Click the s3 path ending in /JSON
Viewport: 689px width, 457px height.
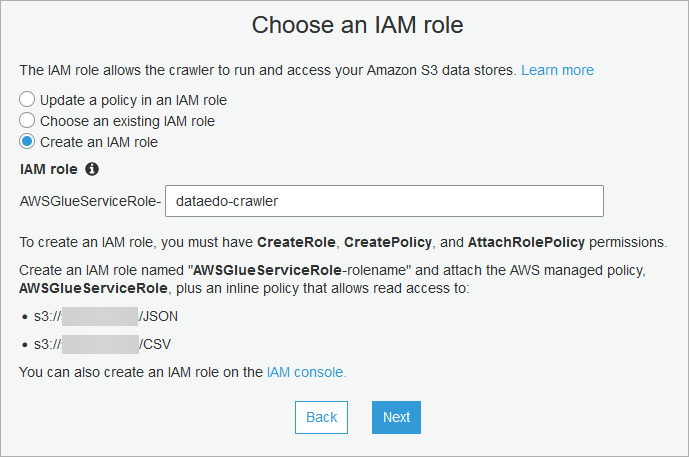(106, 317)
